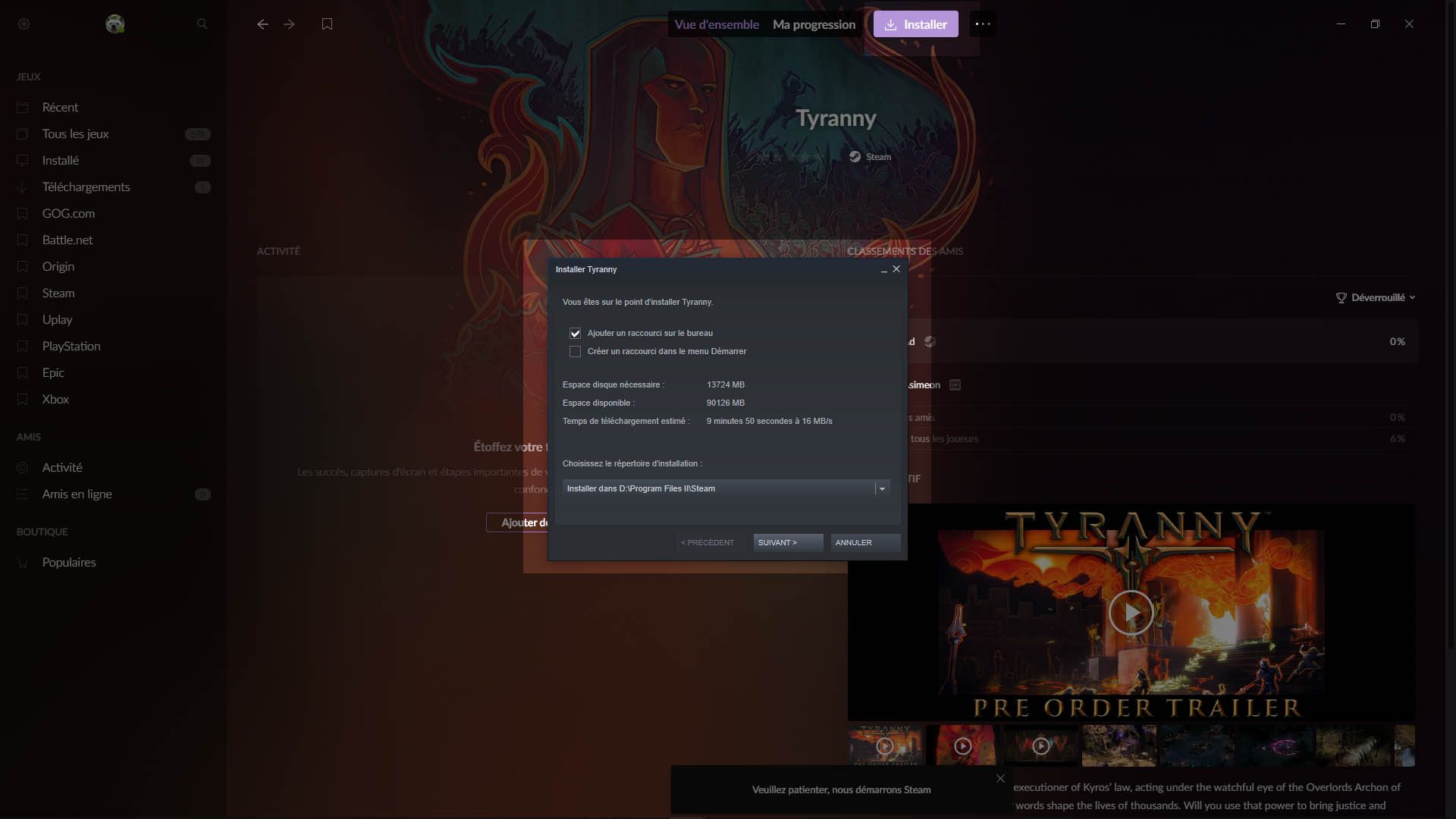Click SUIVANT button in installer

coord(787,543)
